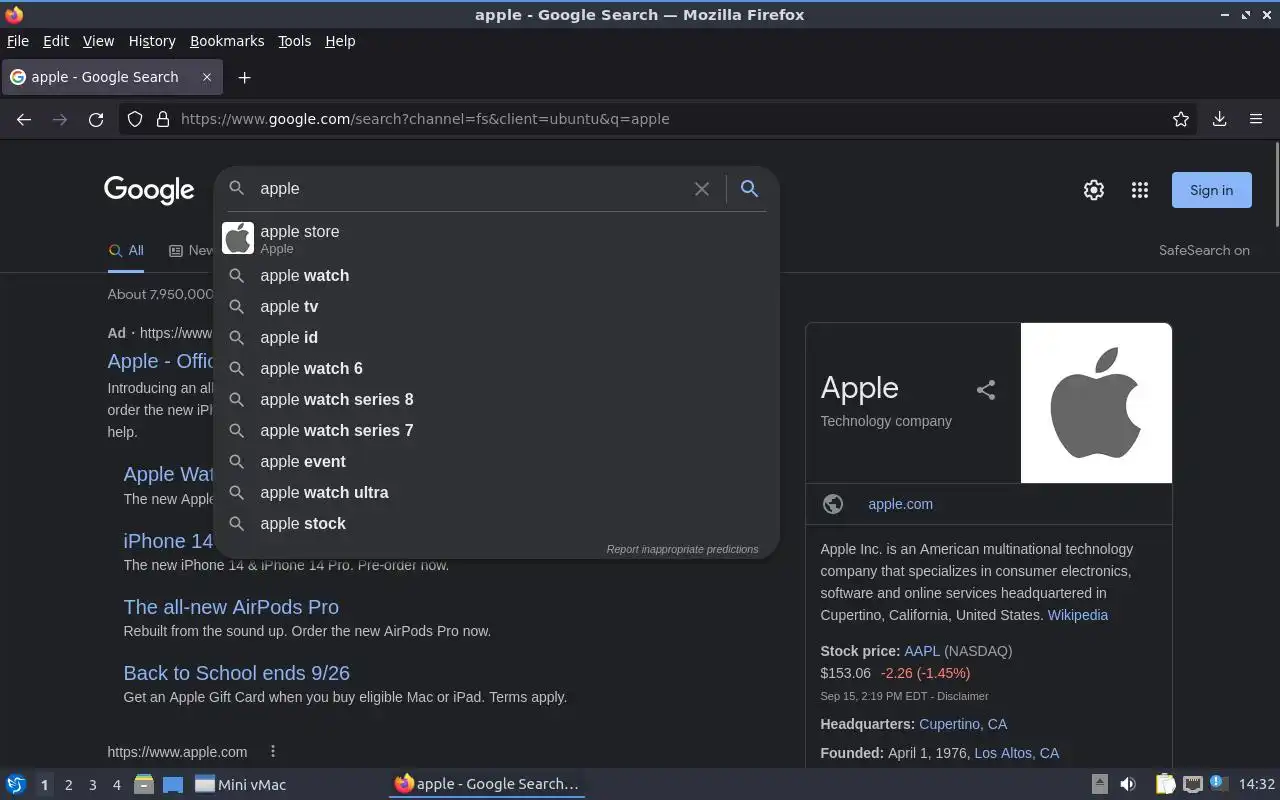Choose the apple watch ultra suggestion
The image size is (1280, 800).
496,492
